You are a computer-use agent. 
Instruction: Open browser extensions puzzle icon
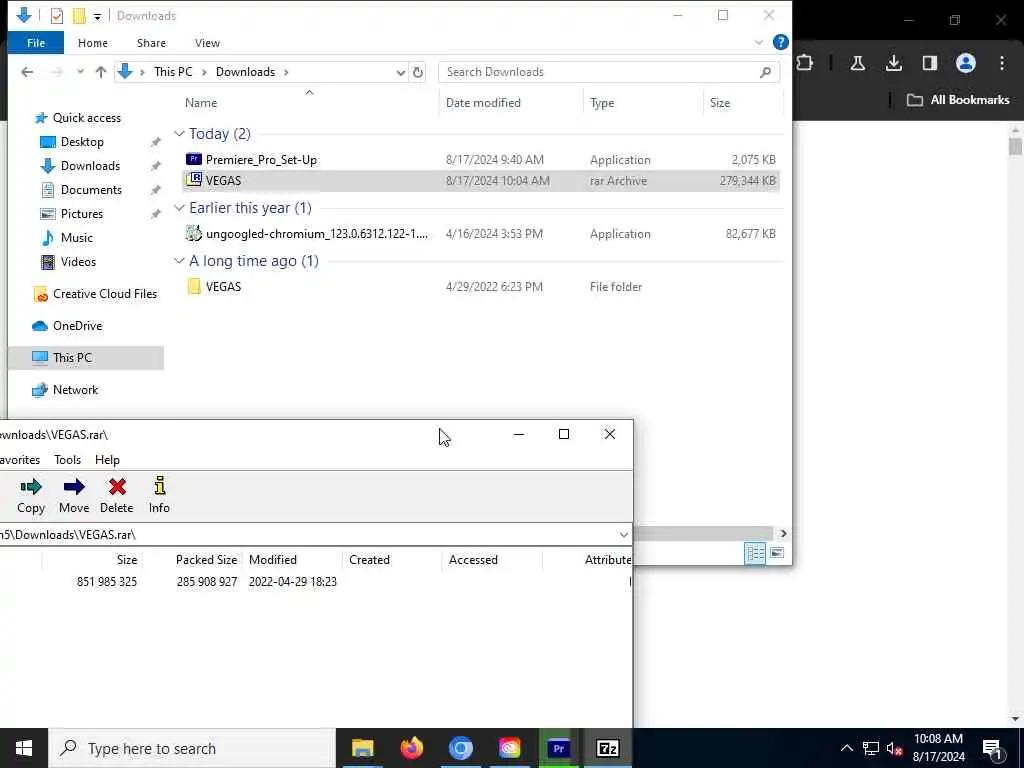[805, 63]
